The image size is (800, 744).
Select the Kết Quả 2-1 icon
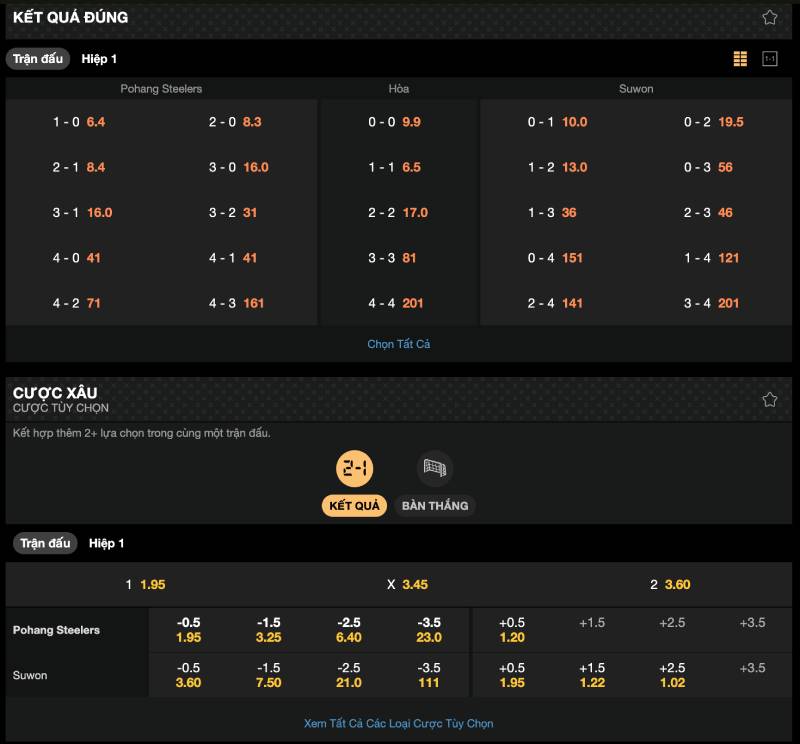click(x=354, y=468)
